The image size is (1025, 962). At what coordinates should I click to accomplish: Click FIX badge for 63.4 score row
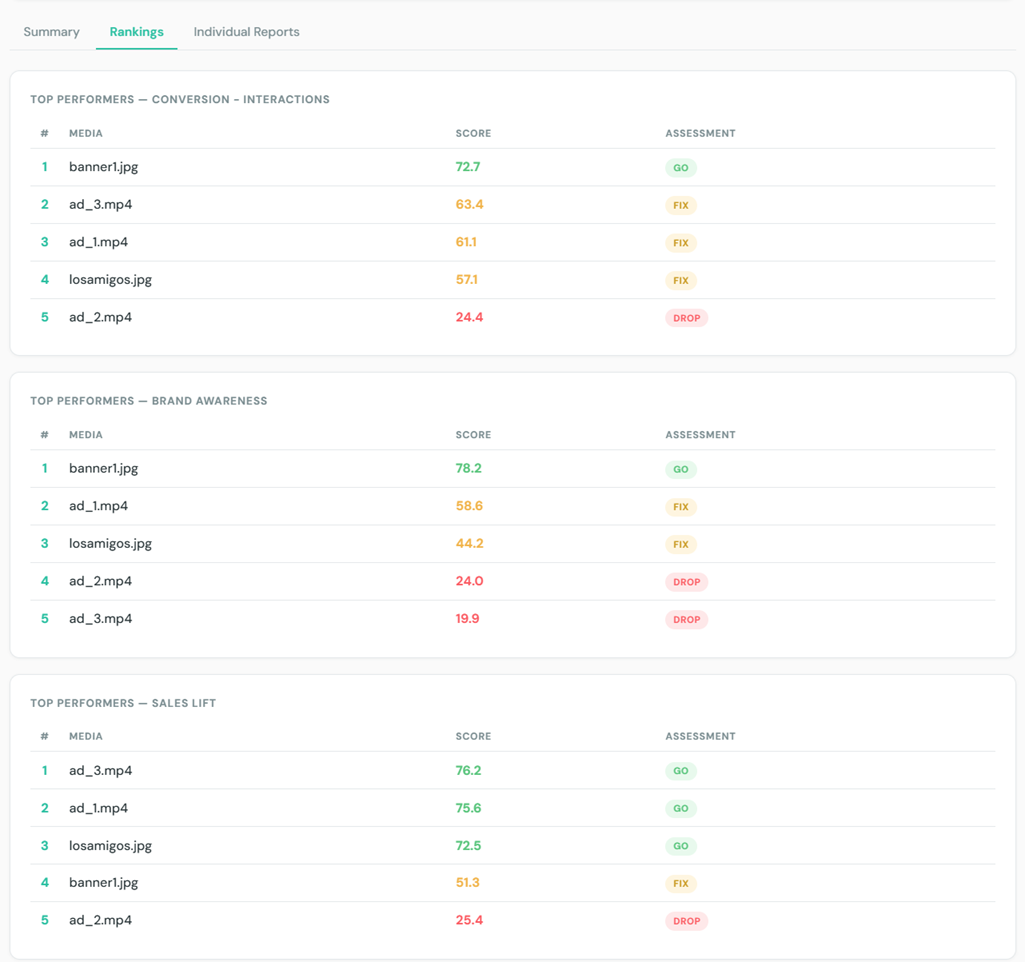coord(681,205)
